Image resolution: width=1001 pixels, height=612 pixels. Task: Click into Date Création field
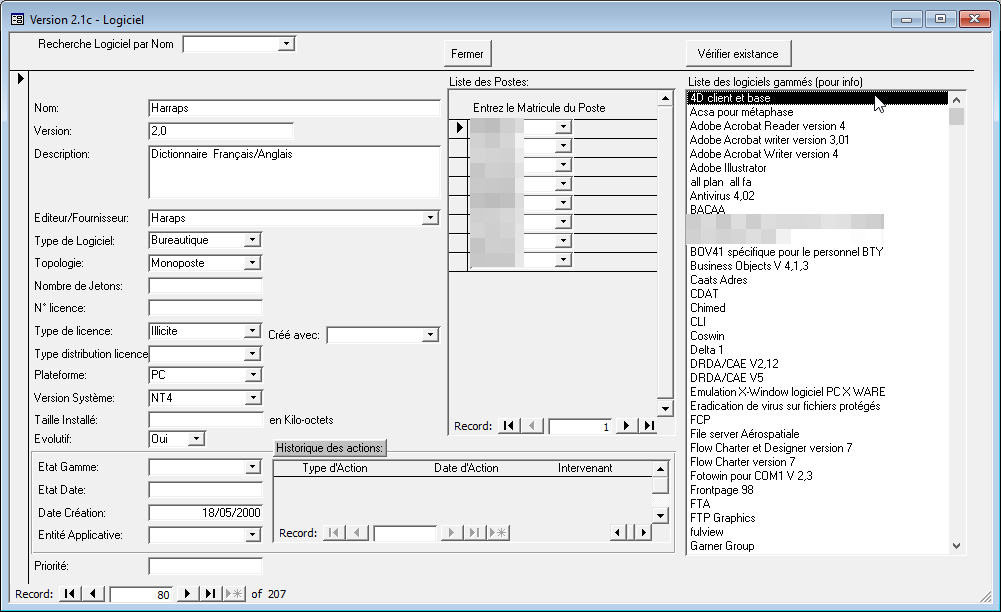[x=205, y=512]
